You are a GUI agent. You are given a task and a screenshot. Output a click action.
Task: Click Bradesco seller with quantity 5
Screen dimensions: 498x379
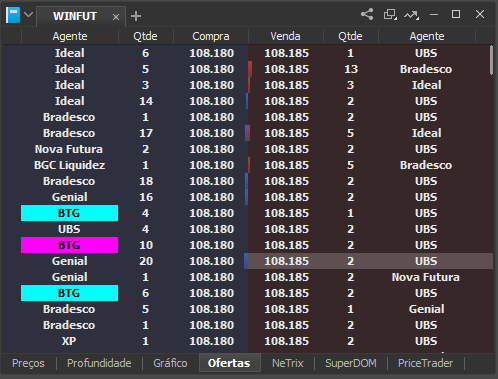click(426, 165)
